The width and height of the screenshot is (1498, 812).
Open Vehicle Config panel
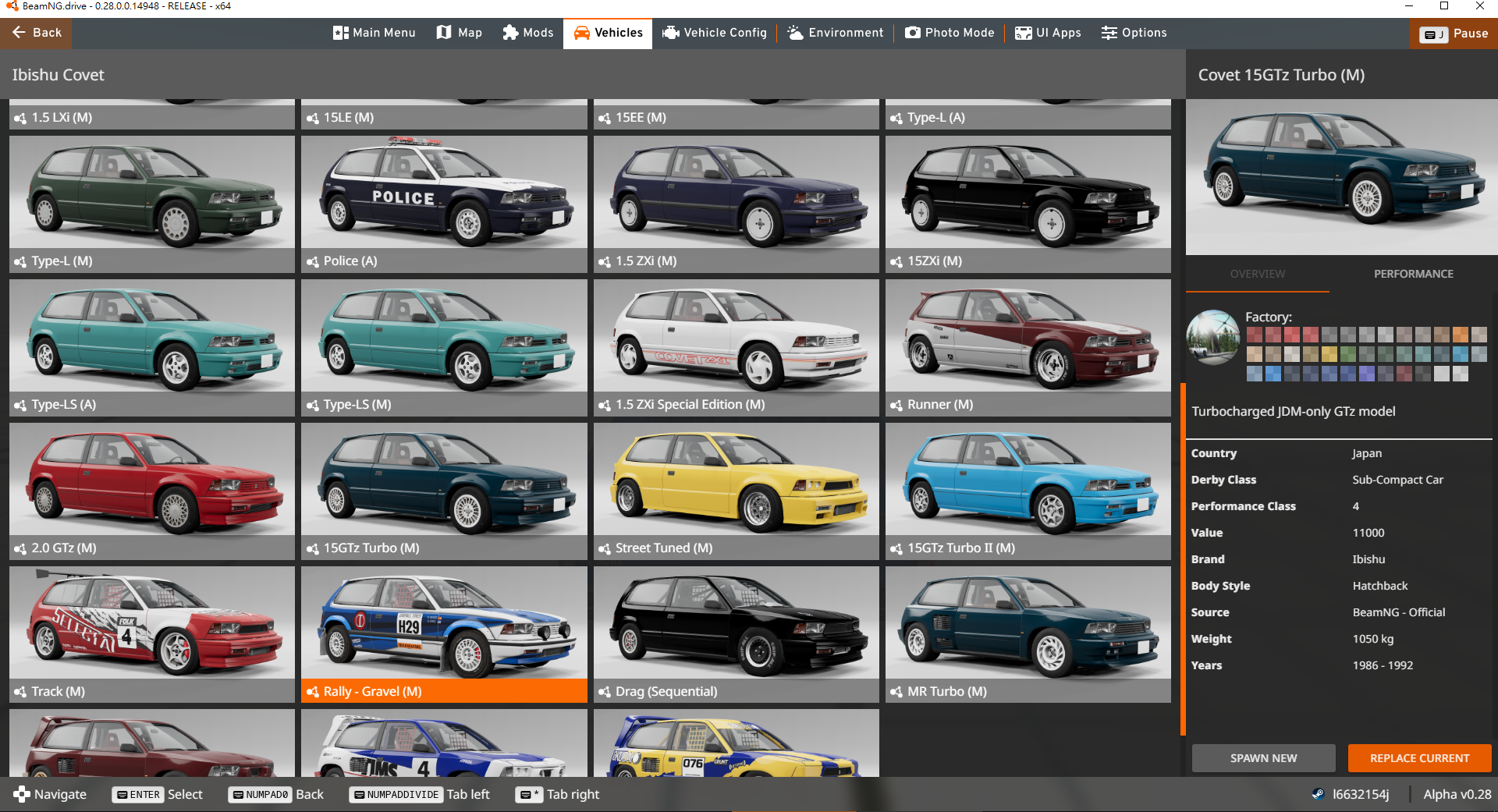714,33
